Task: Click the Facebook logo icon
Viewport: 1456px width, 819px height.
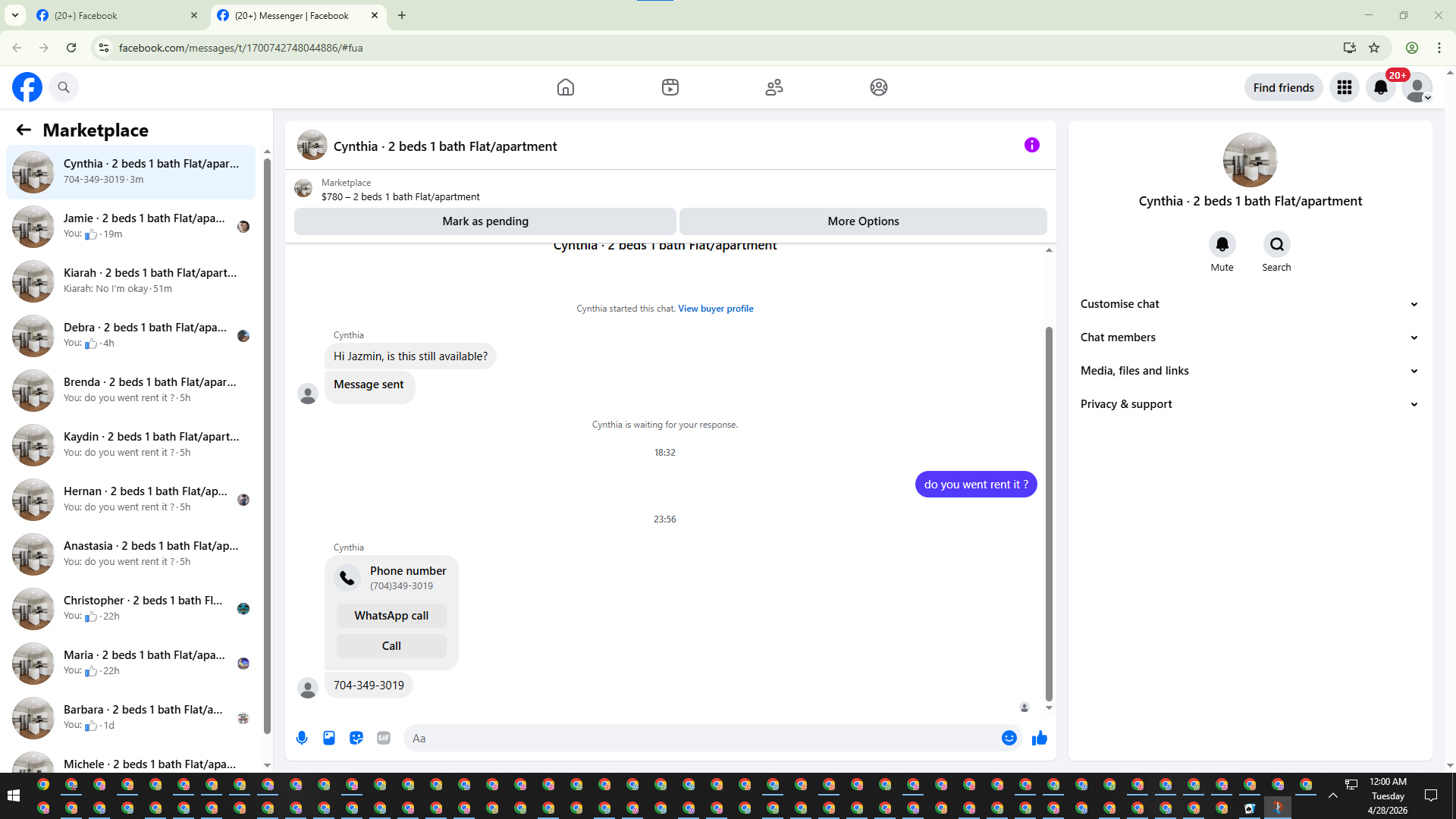Action: click(27, 87)
